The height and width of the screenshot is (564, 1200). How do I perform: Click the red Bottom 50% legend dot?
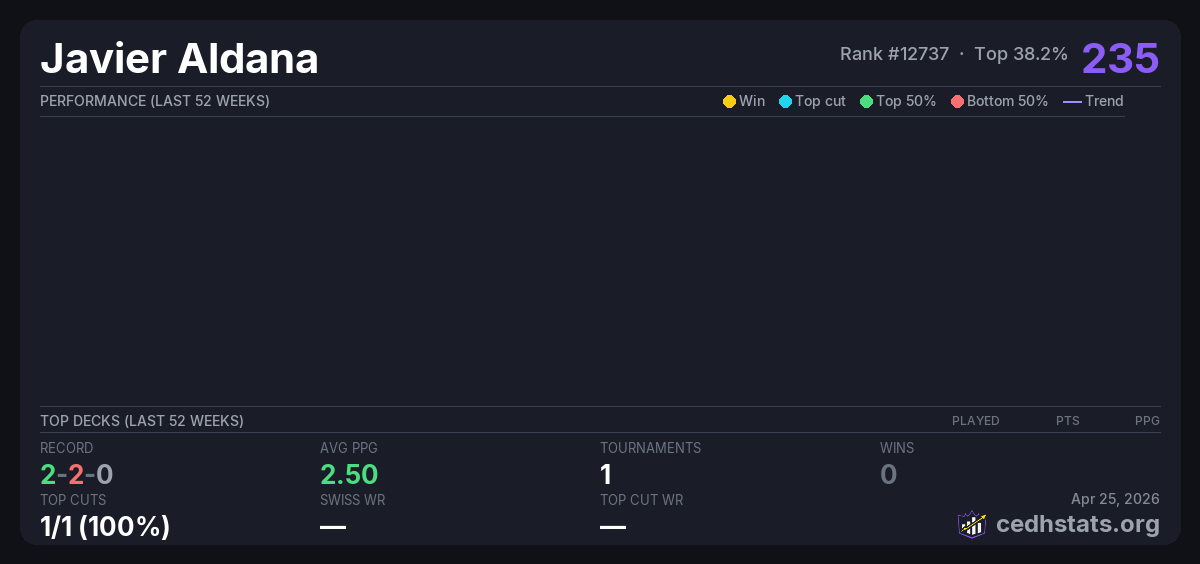coord(957,101)
